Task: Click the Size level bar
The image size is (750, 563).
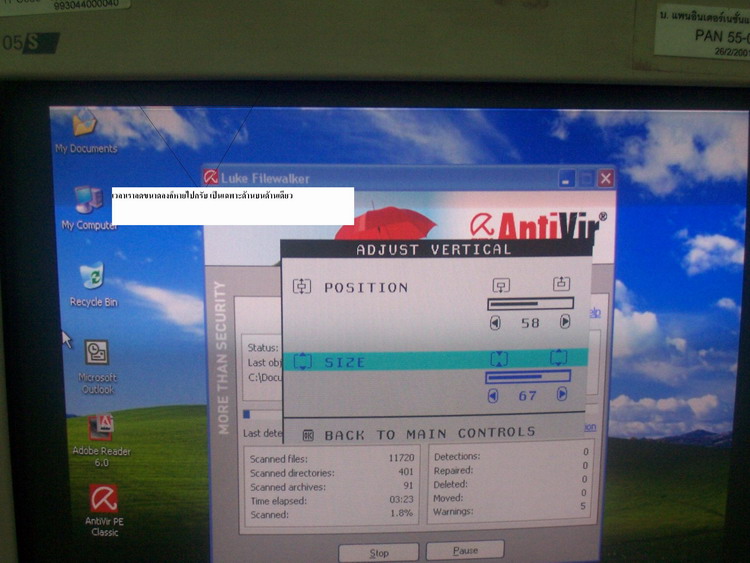Action: pyautogui.click(x=528, y=376)
